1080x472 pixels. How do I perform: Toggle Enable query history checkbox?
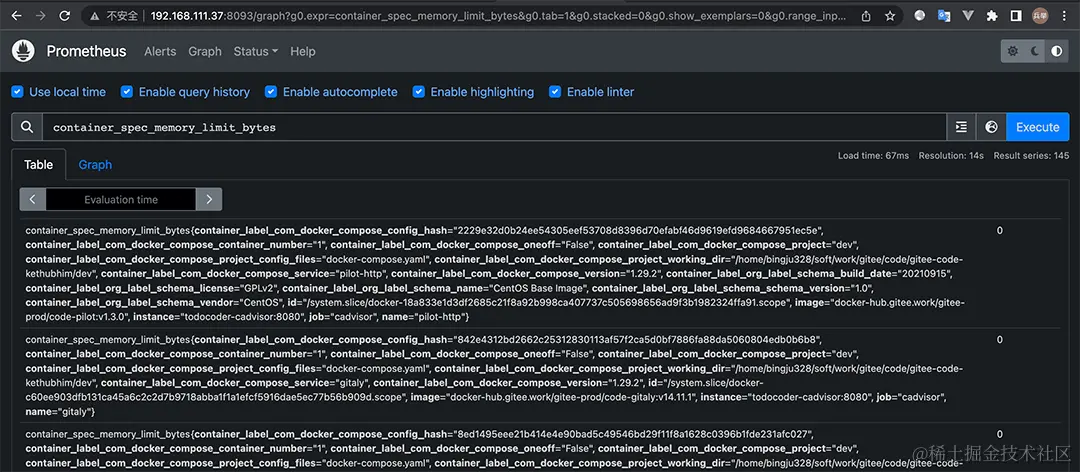point(127,92)
